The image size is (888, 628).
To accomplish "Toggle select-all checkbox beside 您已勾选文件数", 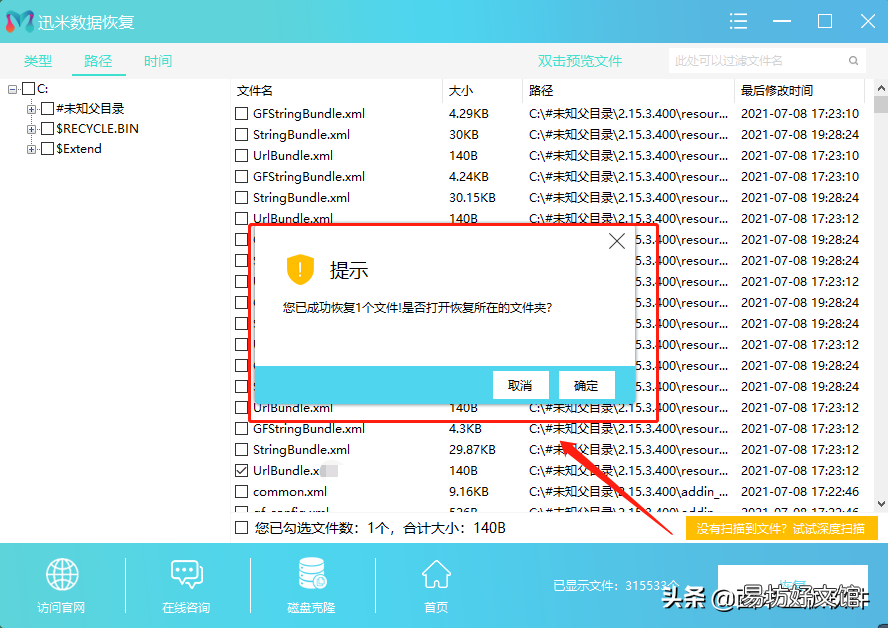I will coord(241,528).
